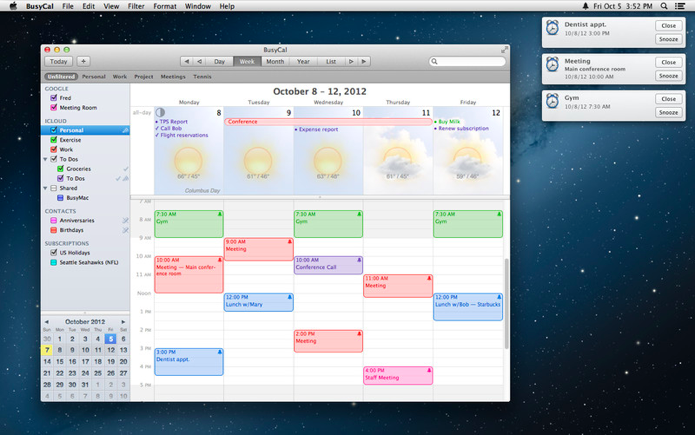Go to next month in mini calendar
695x435 pixels.
click(123, 322)
